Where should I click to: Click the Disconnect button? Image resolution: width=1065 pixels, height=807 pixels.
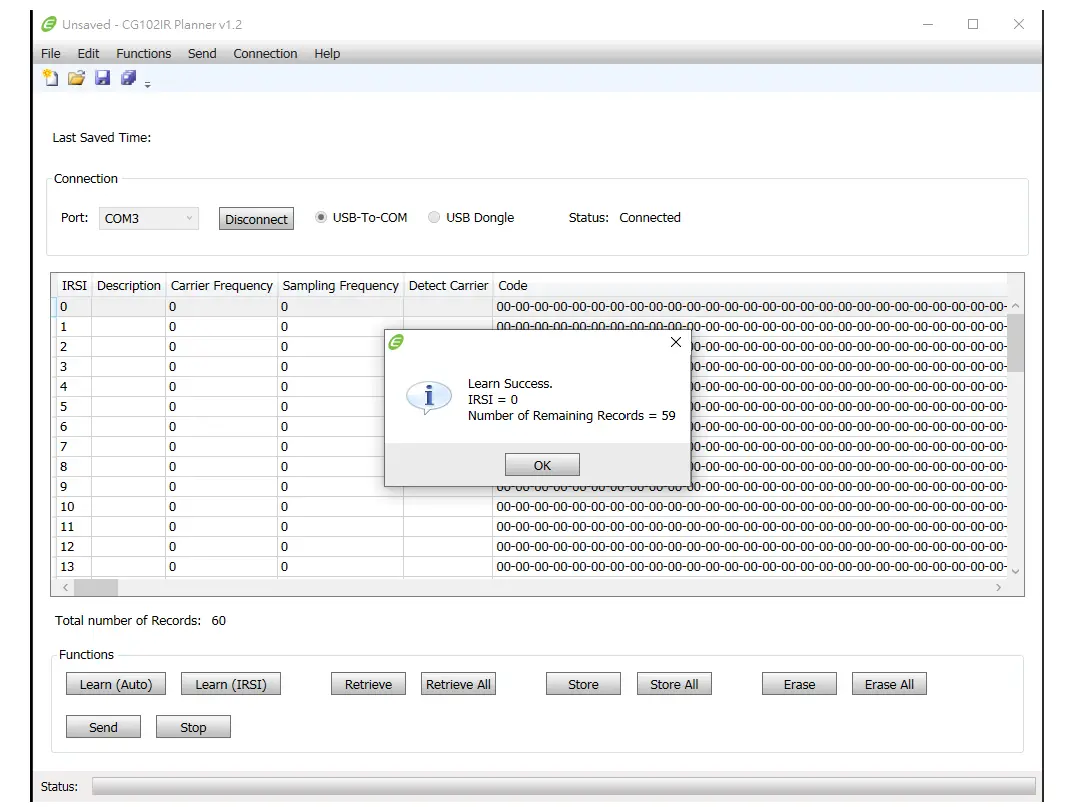[x=256, y=219]
